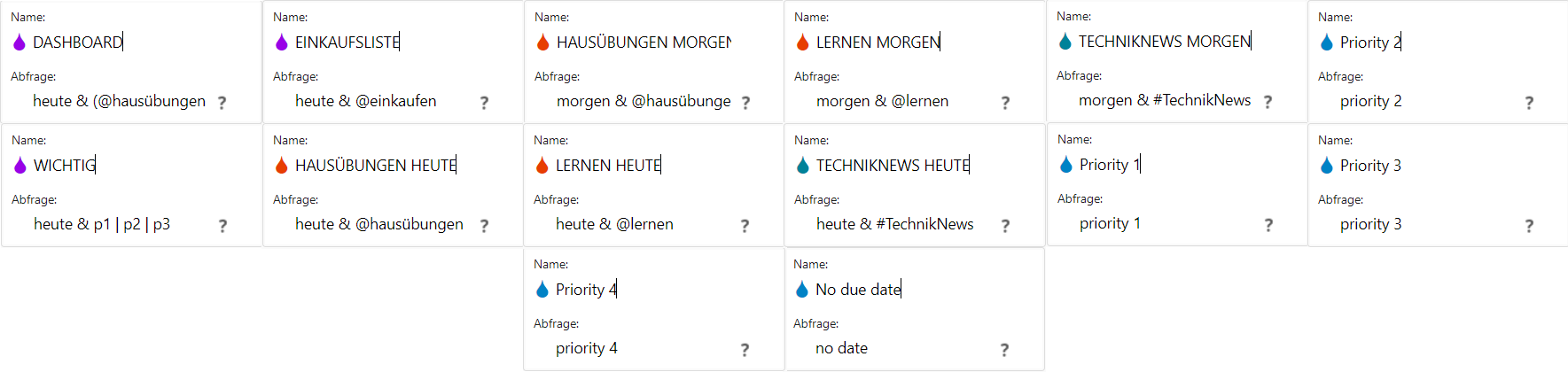Click the orange drop icon beside LERNEN MORGEN
This screenshot has width=1568, height=372.
[803, 42]
